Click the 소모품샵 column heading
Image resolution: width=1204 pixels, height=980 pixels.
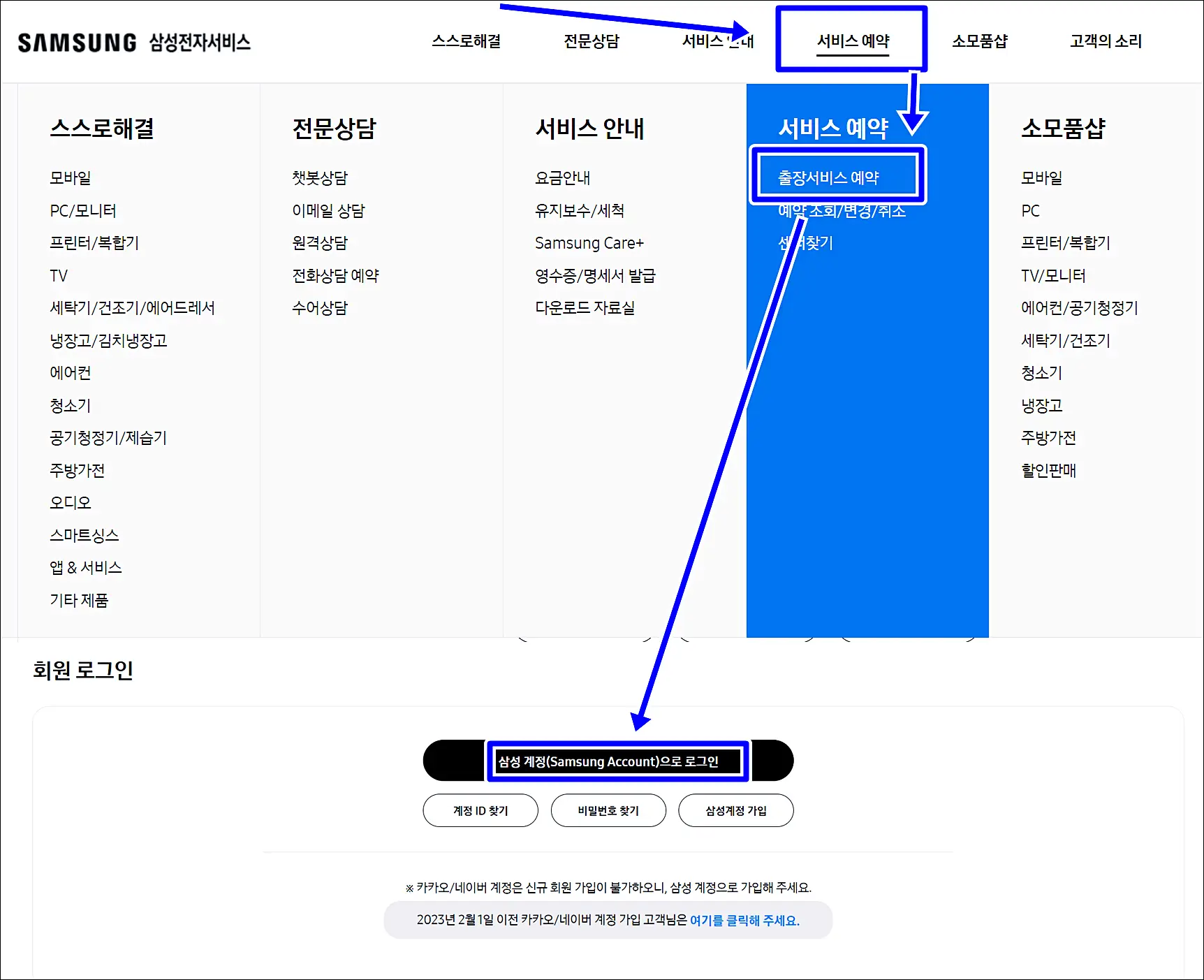pos(1064,129)
